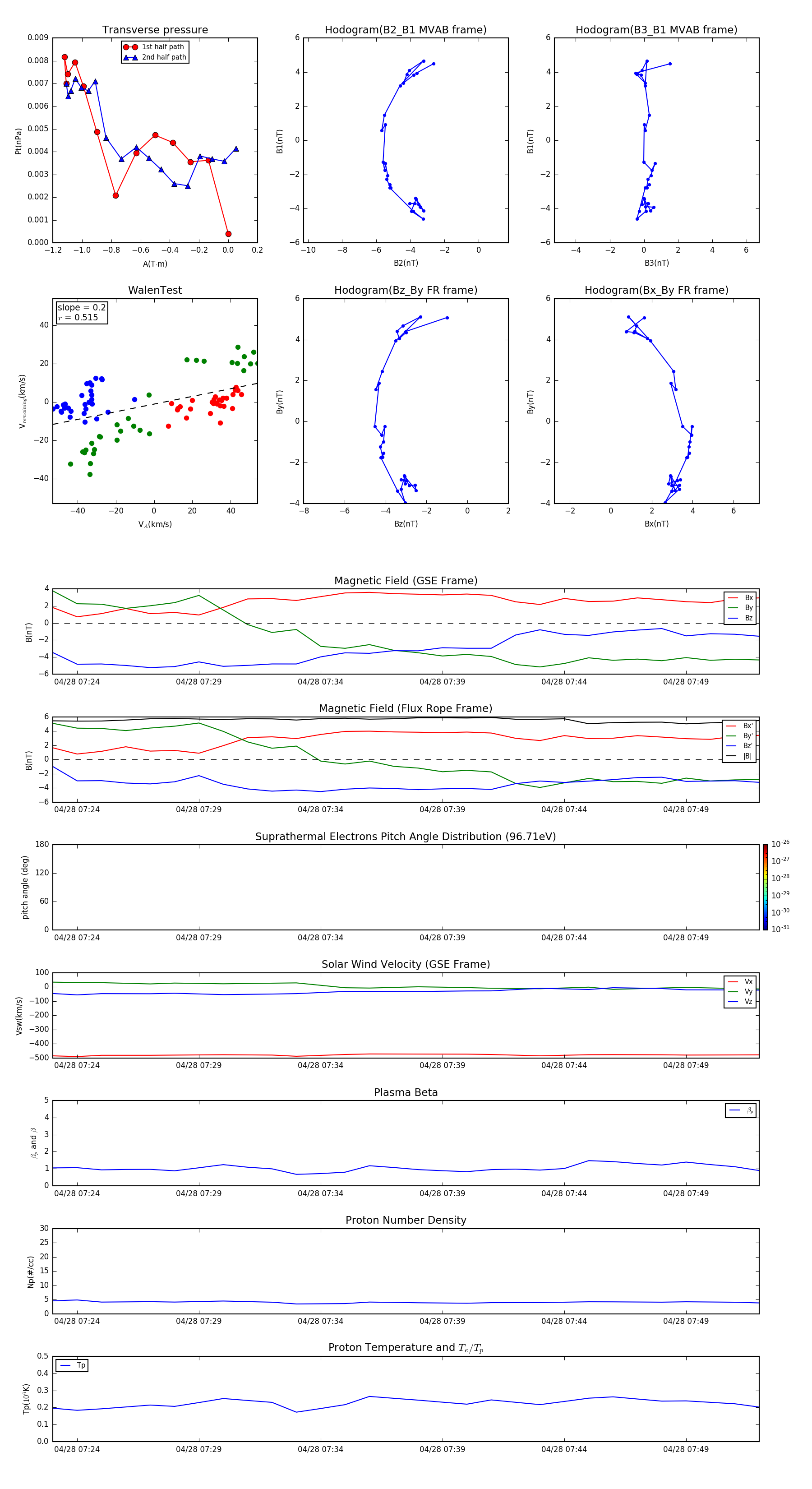
Task: Click the Vz legend entry in velocity plot
Action: click(x=740, y=1002)
